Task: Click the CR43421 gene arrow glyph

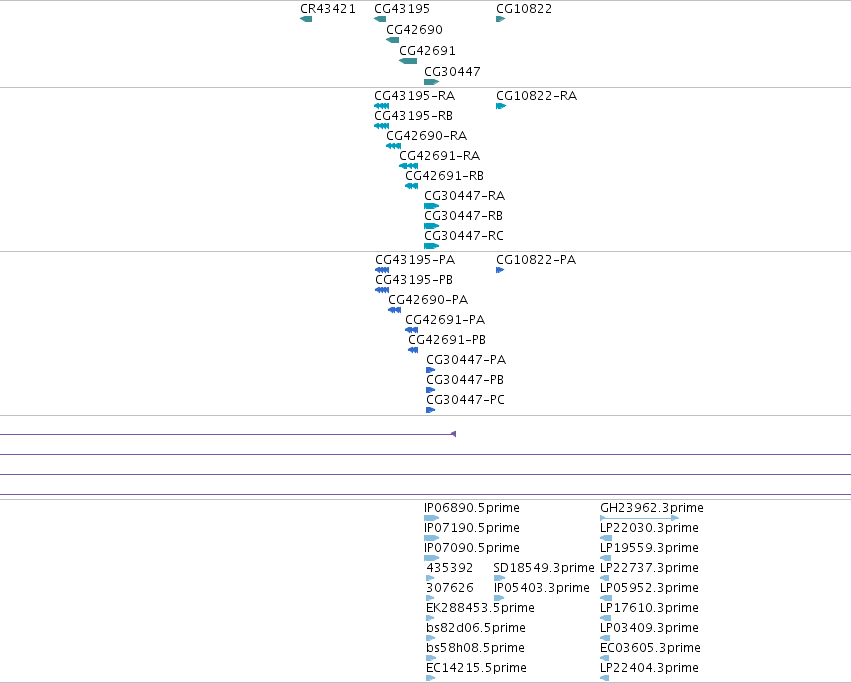Action: point(306,19)
